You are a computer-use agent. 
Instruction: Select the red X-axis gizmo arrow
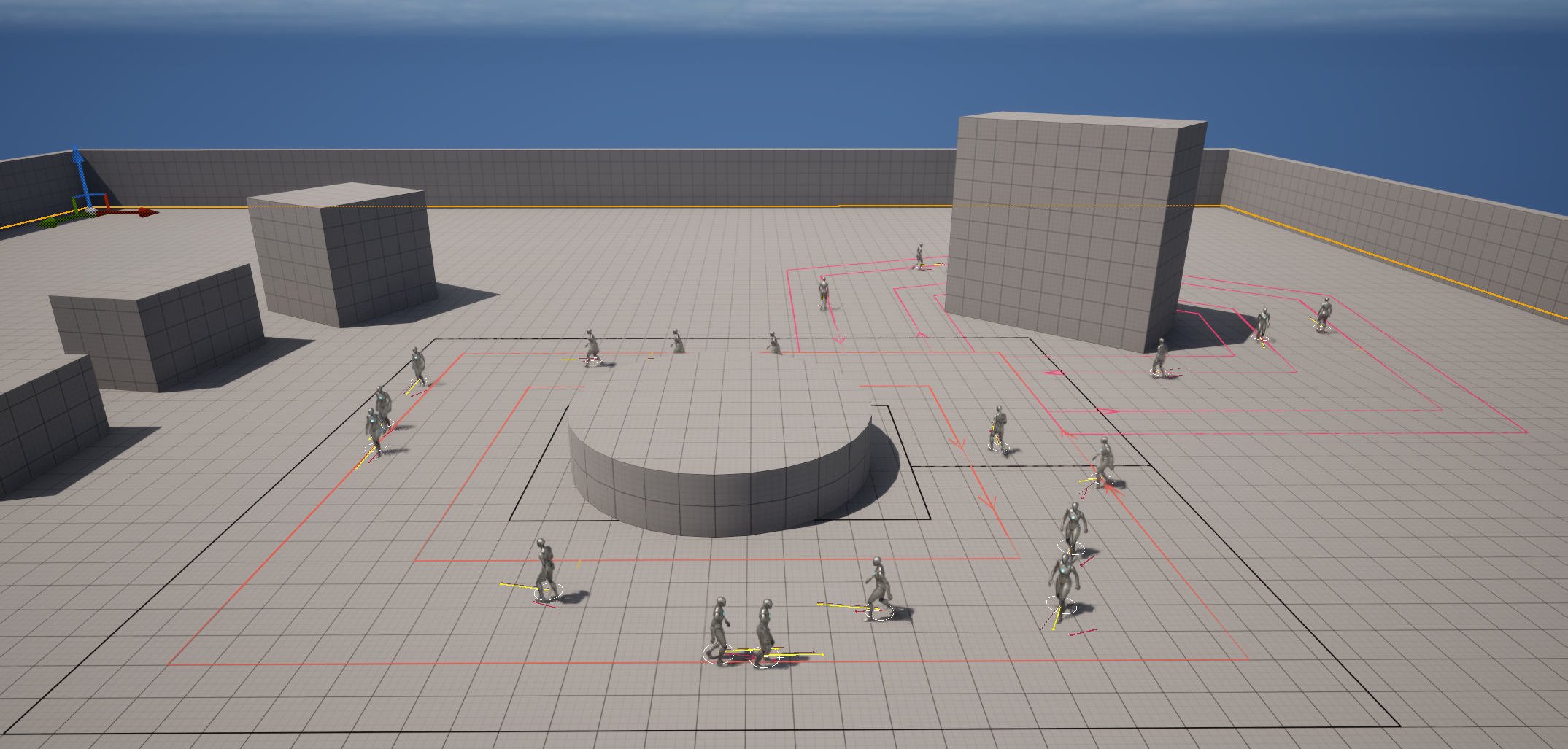coord(127,212)
